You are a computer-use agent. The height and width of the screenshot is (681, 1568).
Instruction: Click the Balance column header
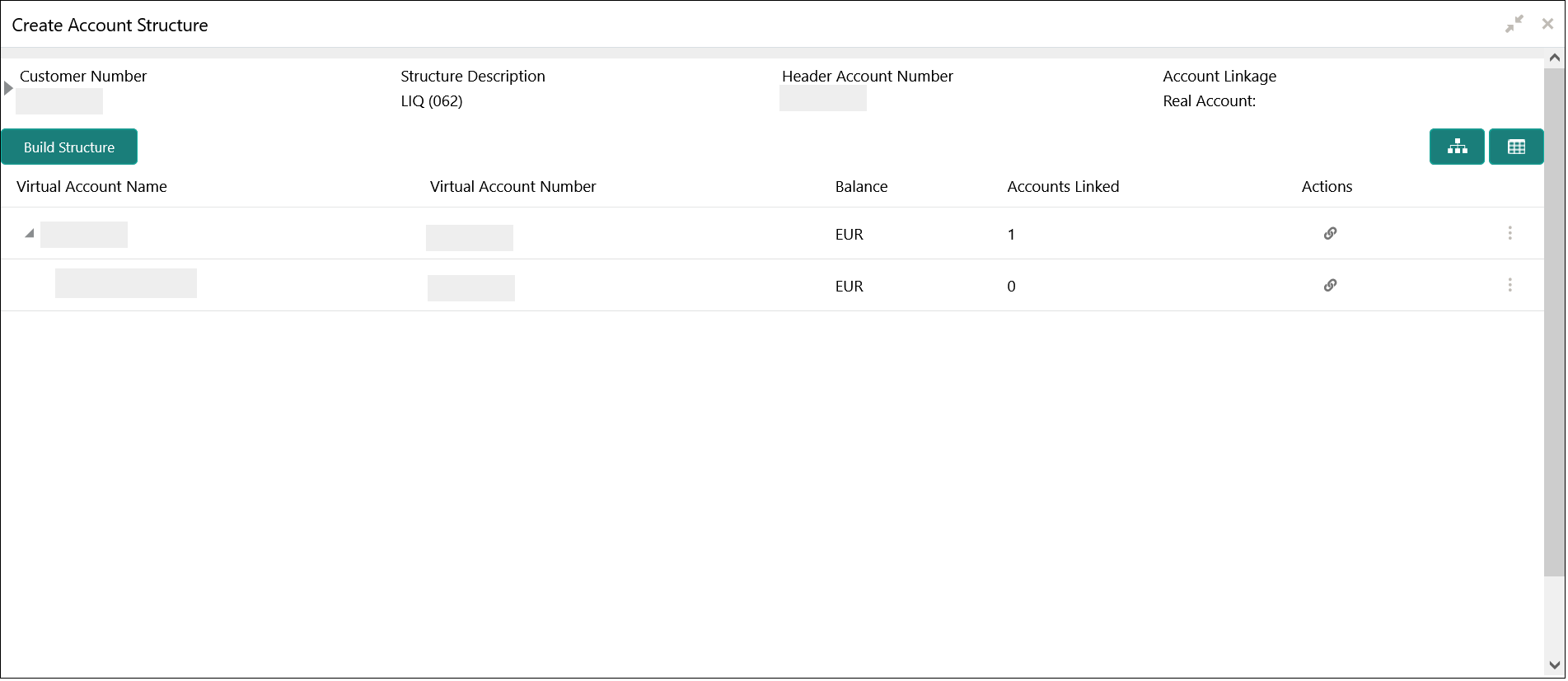pos(861,187)
